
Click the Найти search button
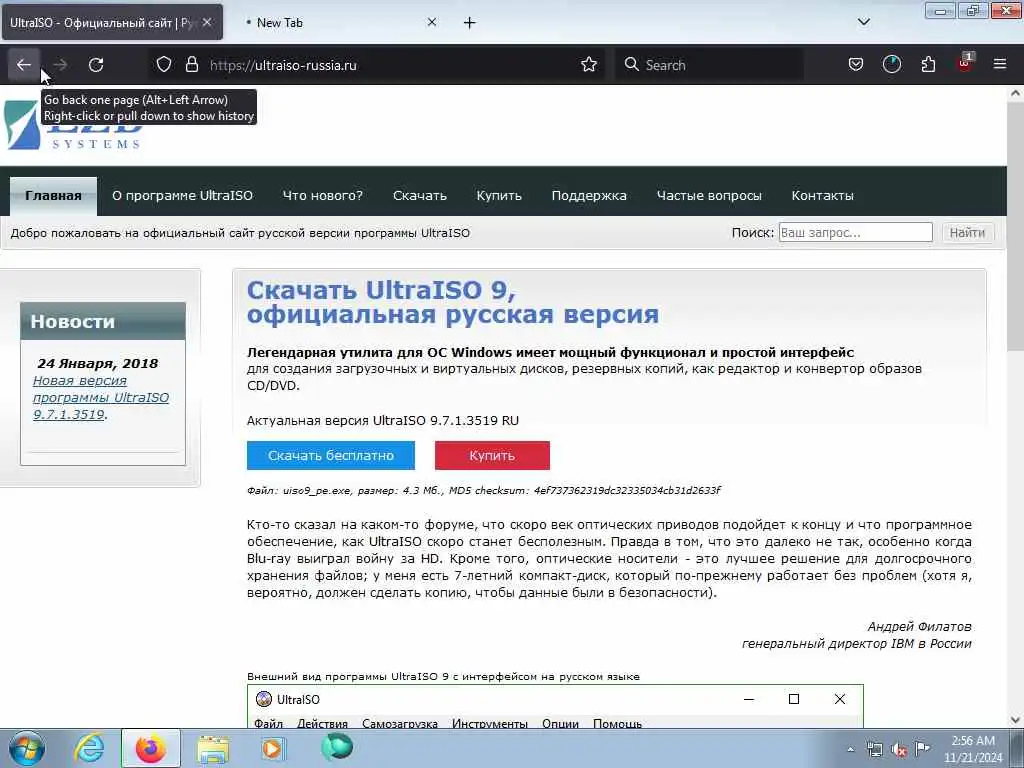pyautogui.click(x=967, y=232)
